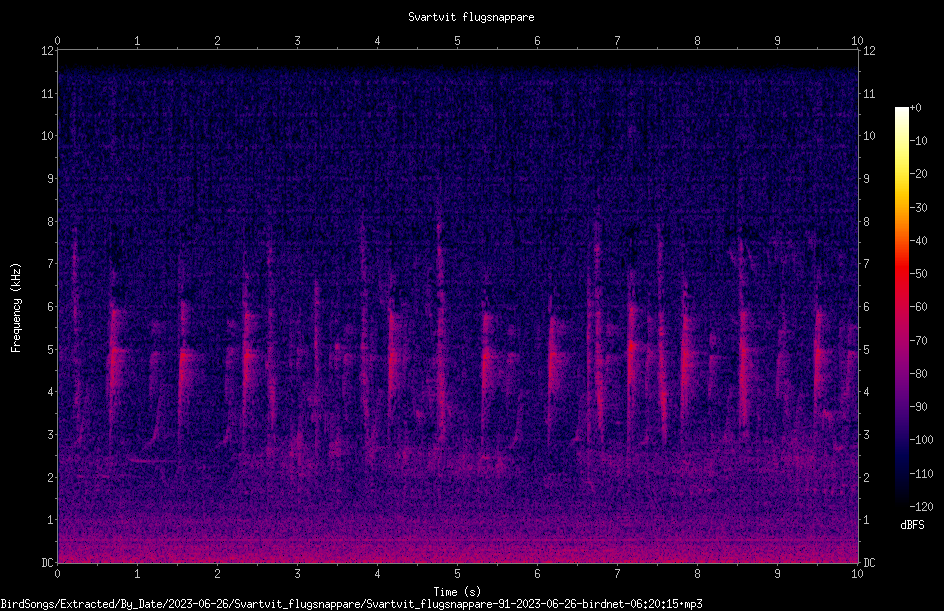Click the "-100" colorbar label
The width and height of the screenshot is (944, 611).
point(921,440)
